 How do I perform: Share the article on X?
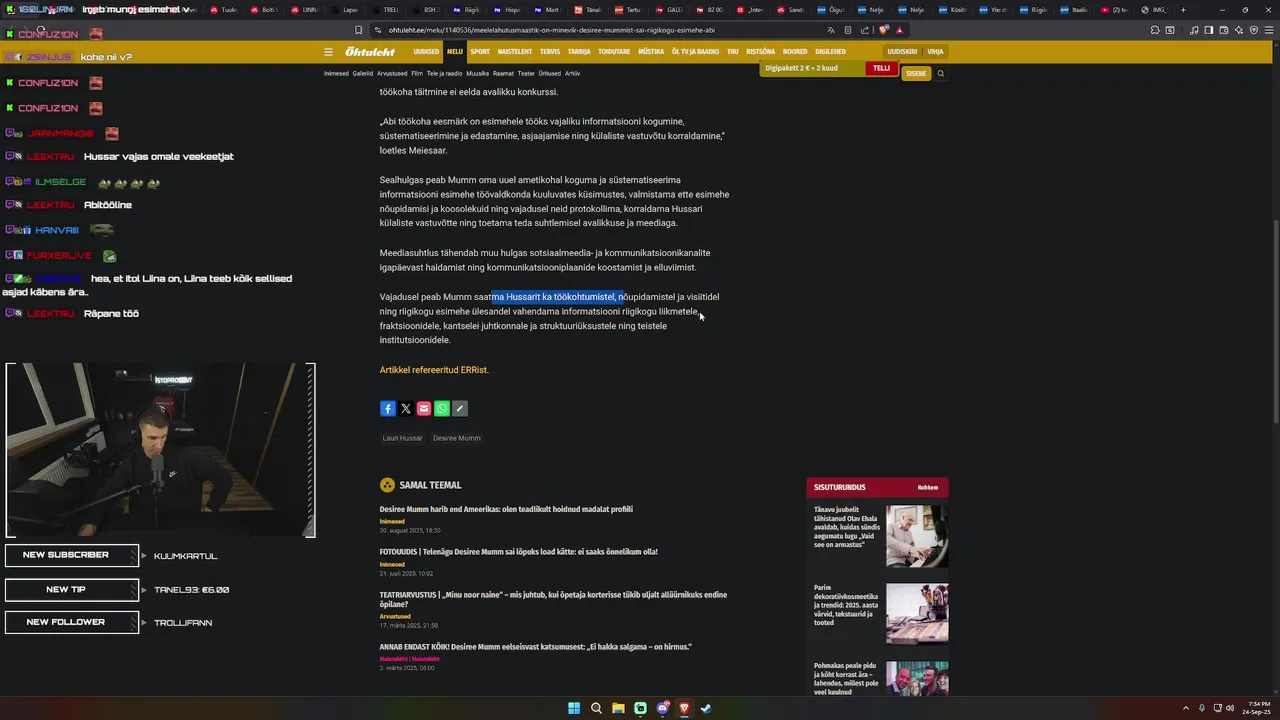tap(406, 409)
